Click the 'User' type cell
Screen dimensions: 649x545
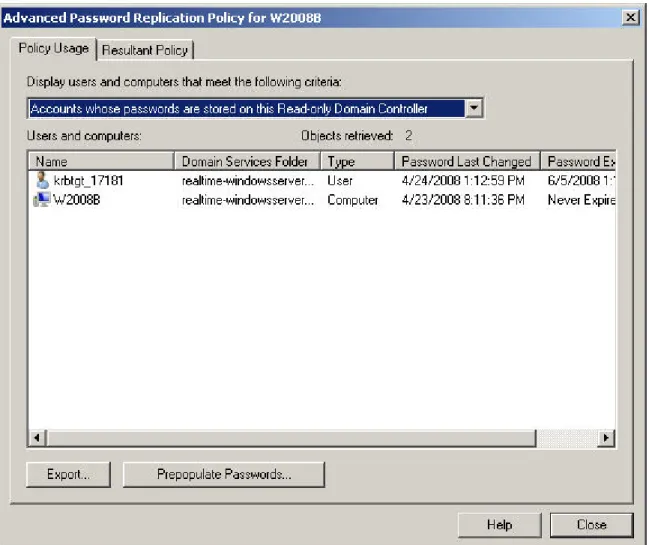point(340,181)
